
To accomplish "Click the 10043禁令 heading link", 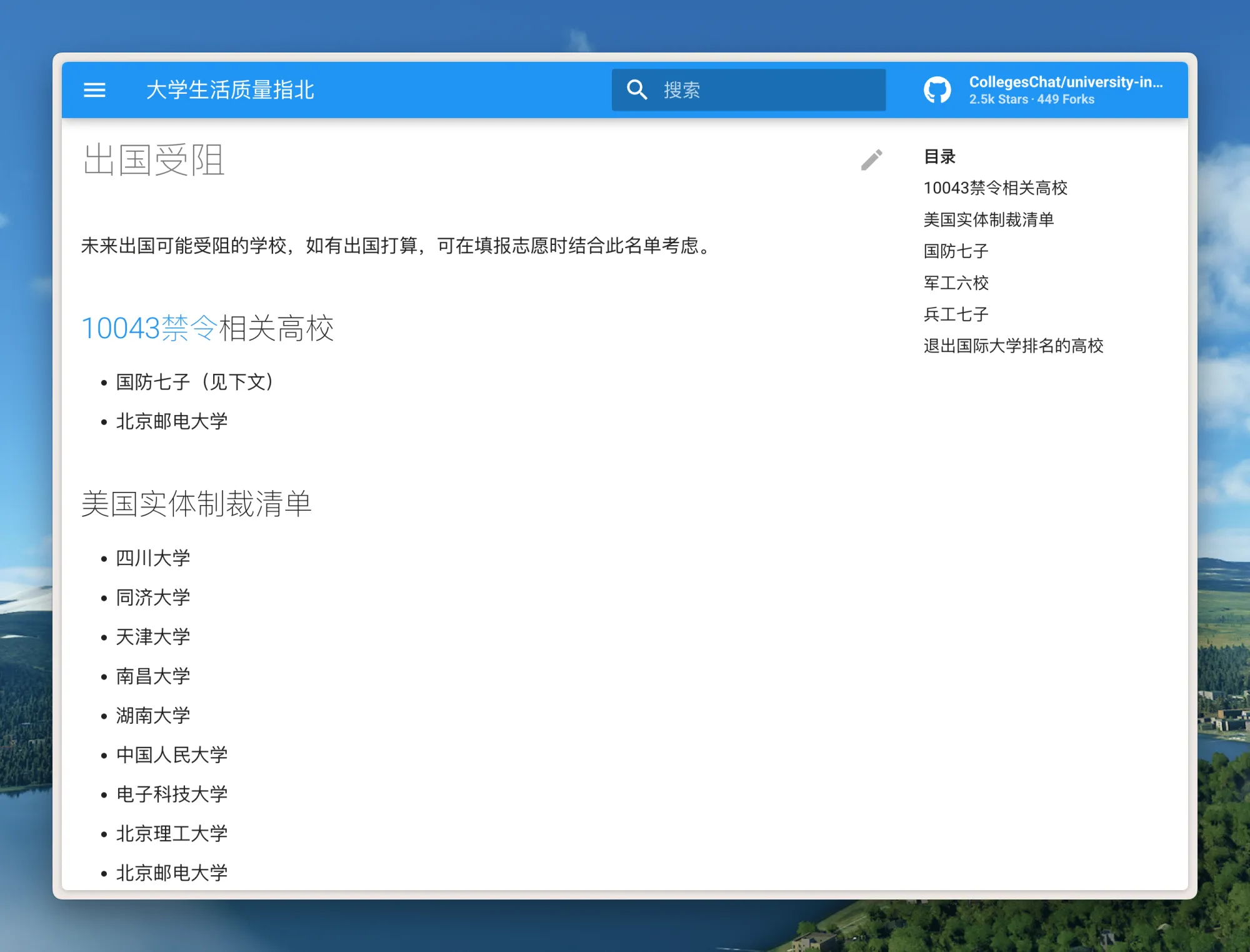I will pos(149,328).
